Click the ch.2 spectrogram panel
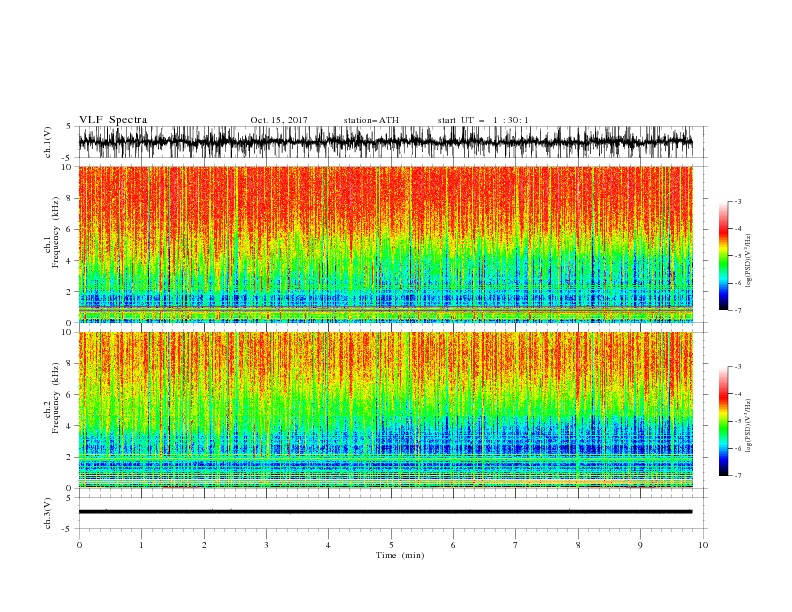 (x=385, y=410)
